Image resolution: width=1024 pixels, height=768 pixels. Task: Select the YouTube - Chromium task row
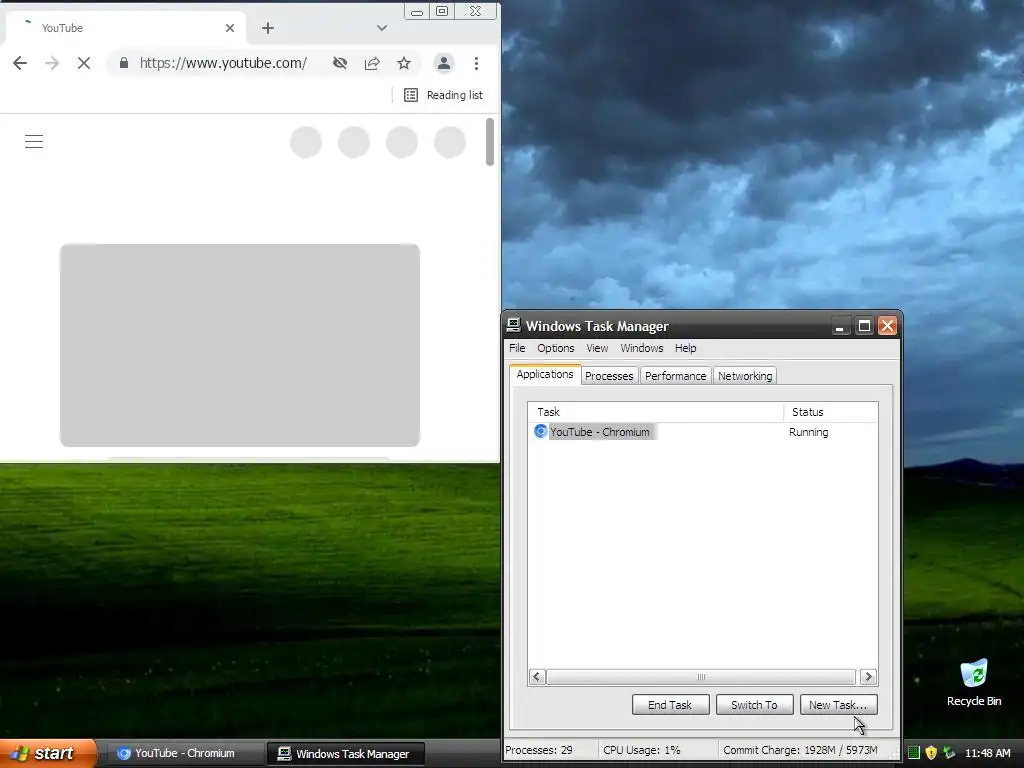point(703,432)
